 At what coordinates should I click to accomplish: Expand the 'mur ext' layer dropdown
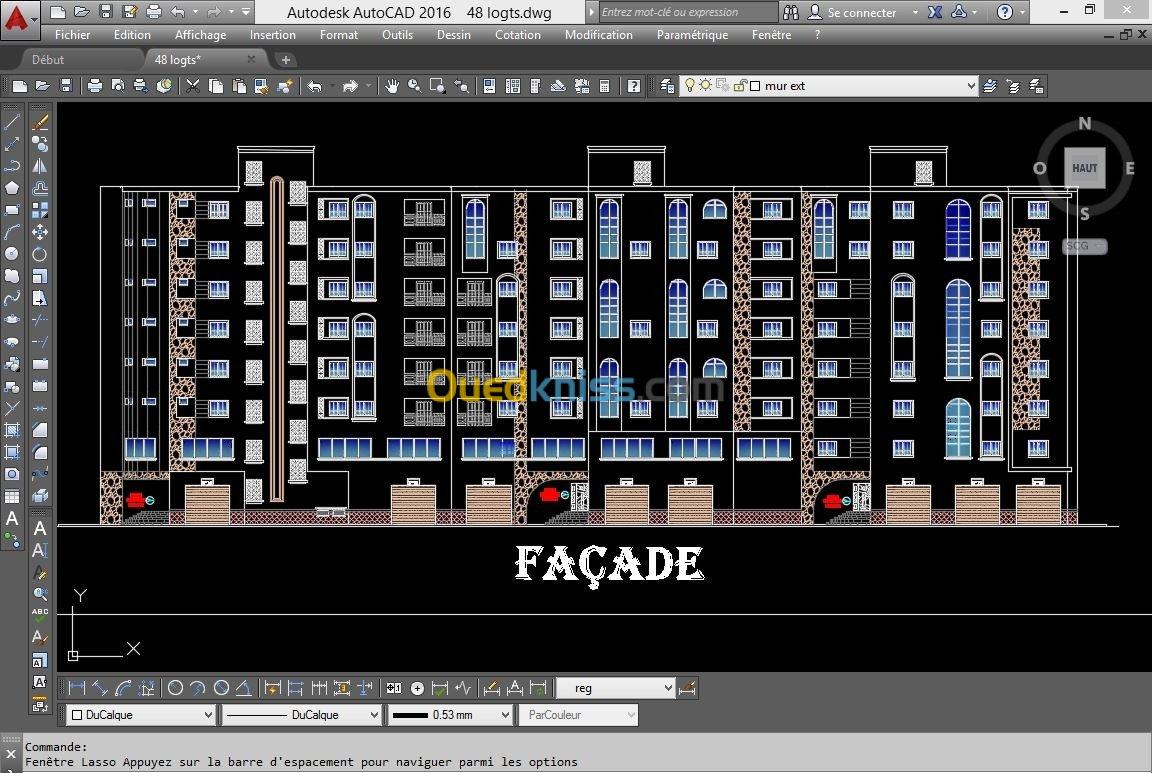click(970, 86)
